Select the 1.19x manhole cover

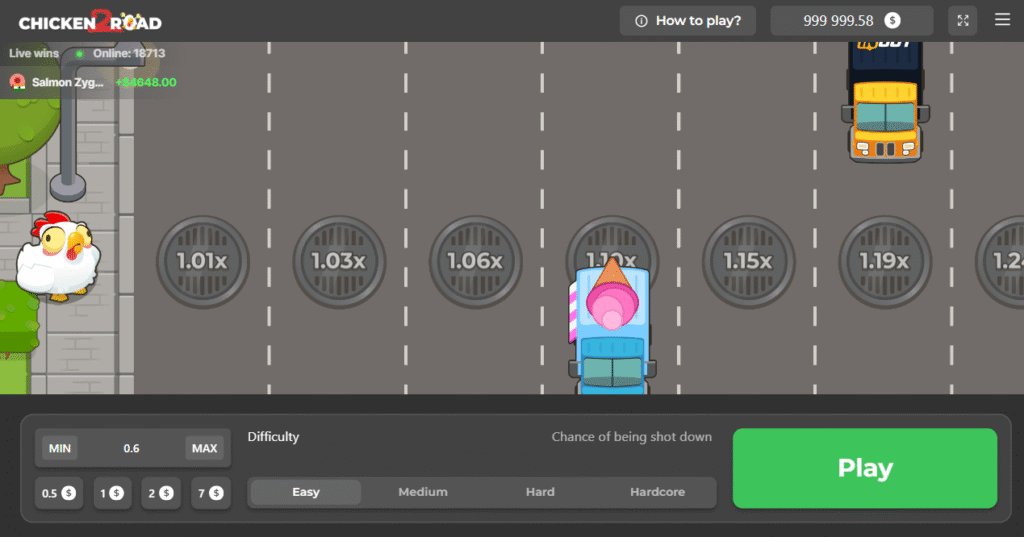pyautogui.click(x=884, y=261)
